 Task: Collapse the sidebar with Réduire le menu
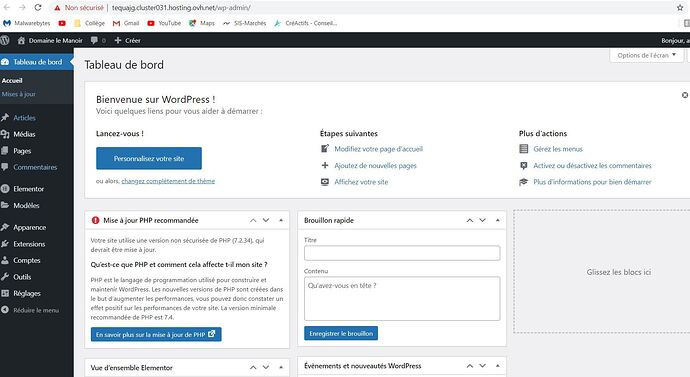point(36,310)
